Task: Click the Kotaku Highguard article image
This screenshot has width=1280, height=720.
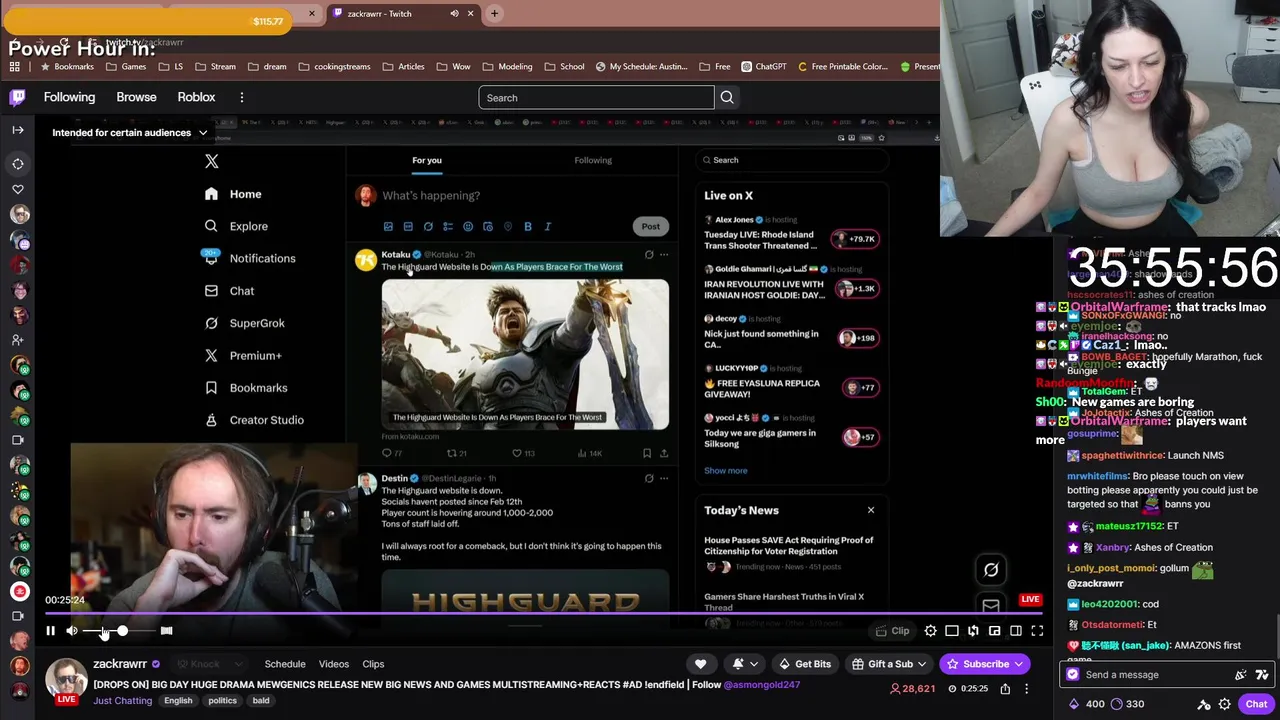Action: (x=525, y=355)
